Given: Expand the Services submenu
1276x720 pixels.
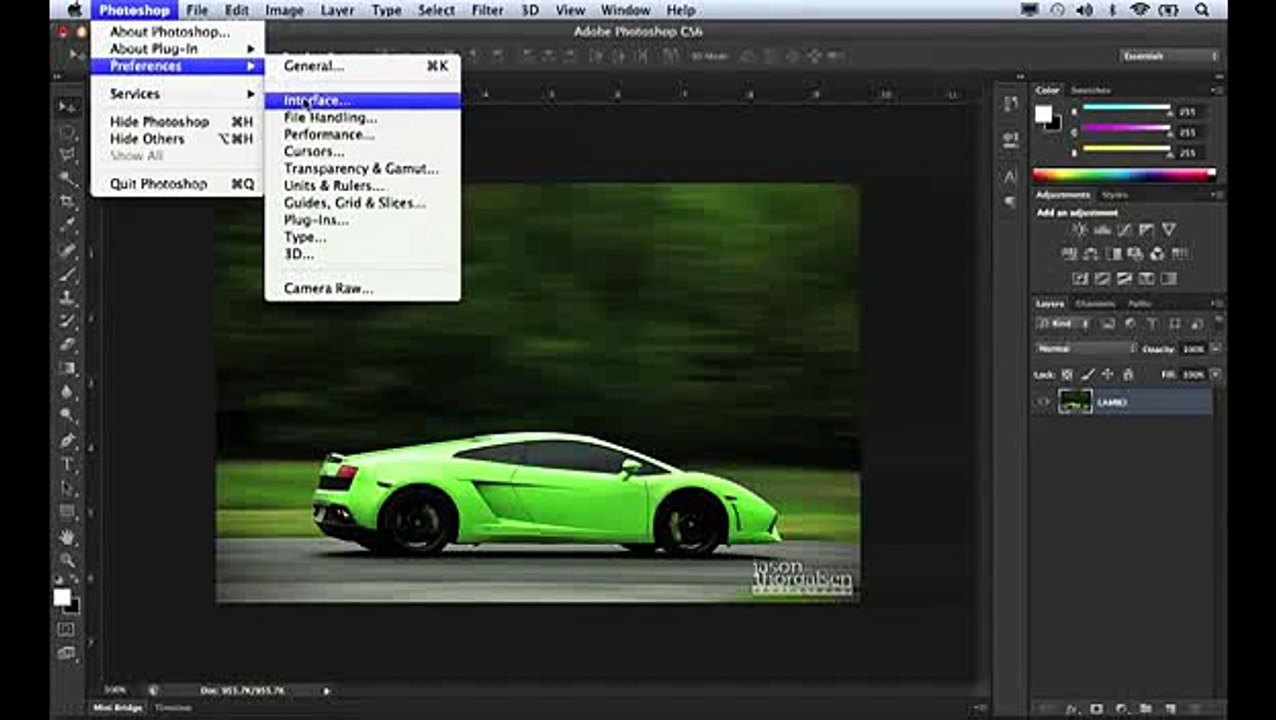Looking at the screenshot, I should 177,93.
